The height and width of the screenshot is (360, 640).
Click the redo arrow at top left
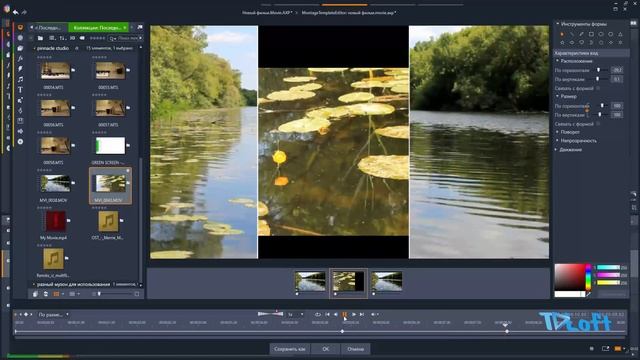tap(24, 12)
